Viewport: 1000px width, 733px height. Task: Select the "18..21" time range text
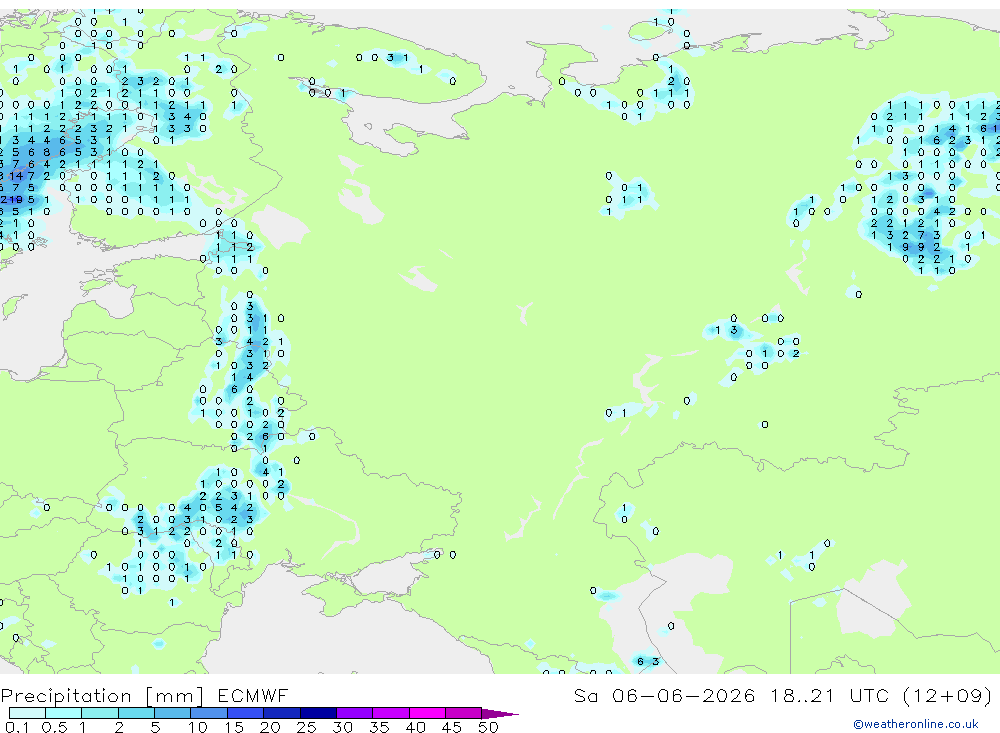coord(802,695)
